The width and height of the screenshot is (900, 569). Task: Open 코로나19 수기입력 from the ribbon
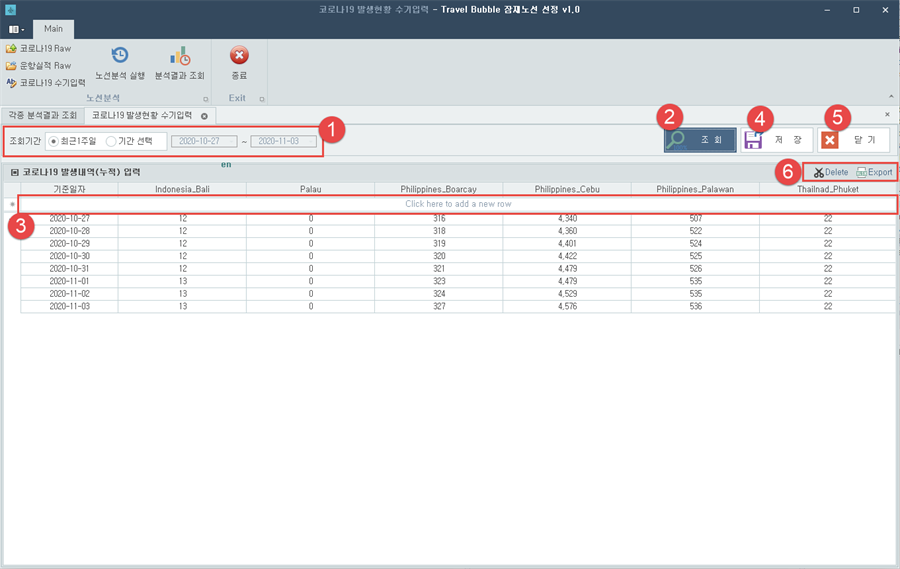46,83
